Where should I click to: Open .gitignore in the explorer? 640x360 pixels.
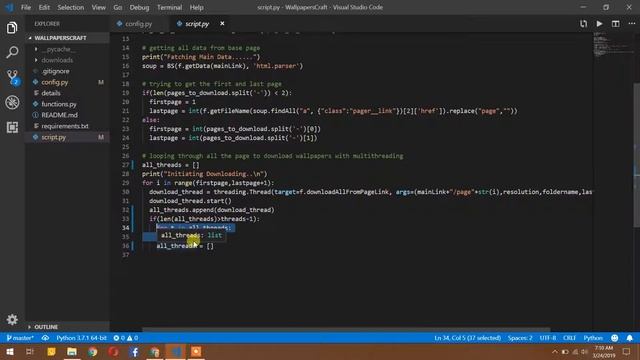(x=67, y=71)
